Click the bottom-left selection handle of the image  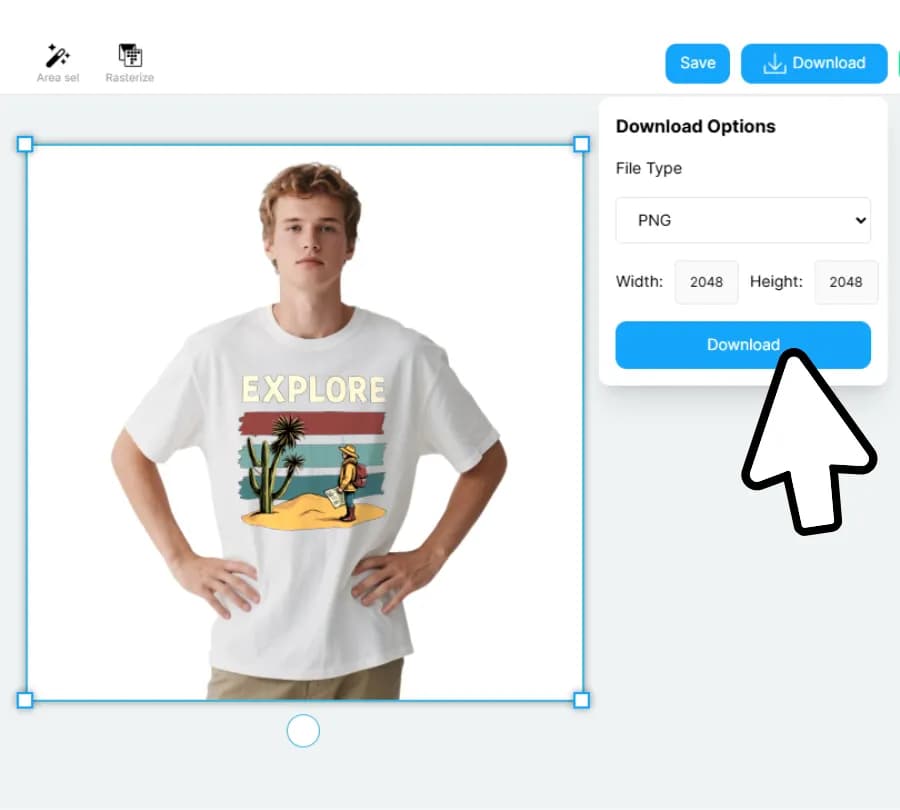tap(25, 700)
